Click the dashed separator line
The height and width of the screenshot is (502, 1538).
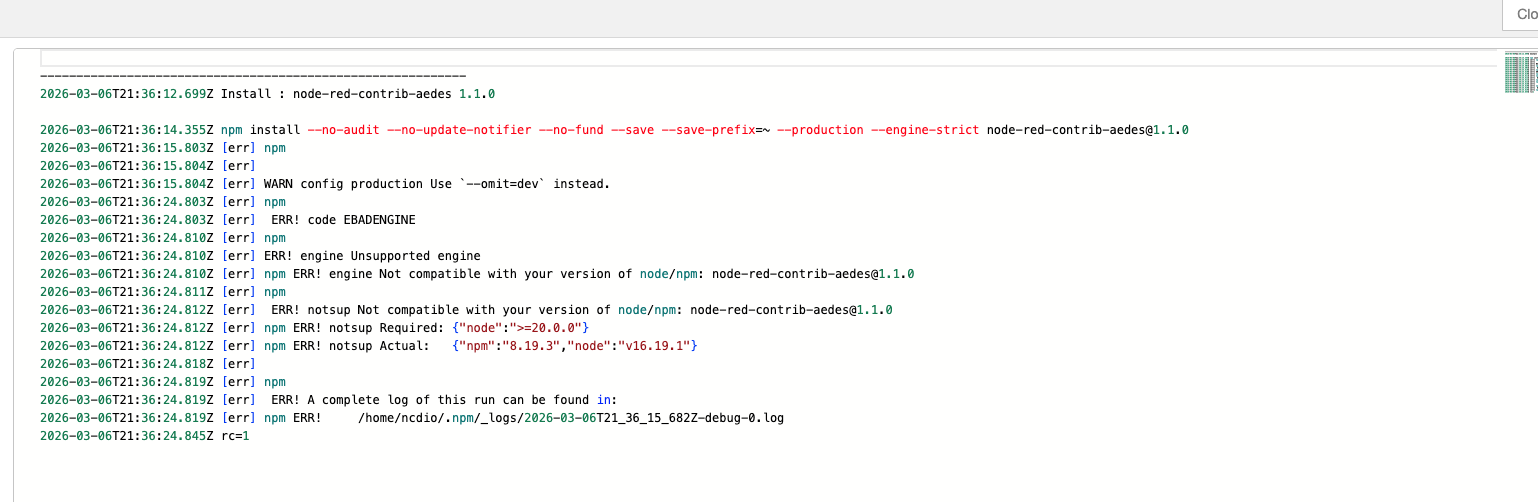[253, 76]
